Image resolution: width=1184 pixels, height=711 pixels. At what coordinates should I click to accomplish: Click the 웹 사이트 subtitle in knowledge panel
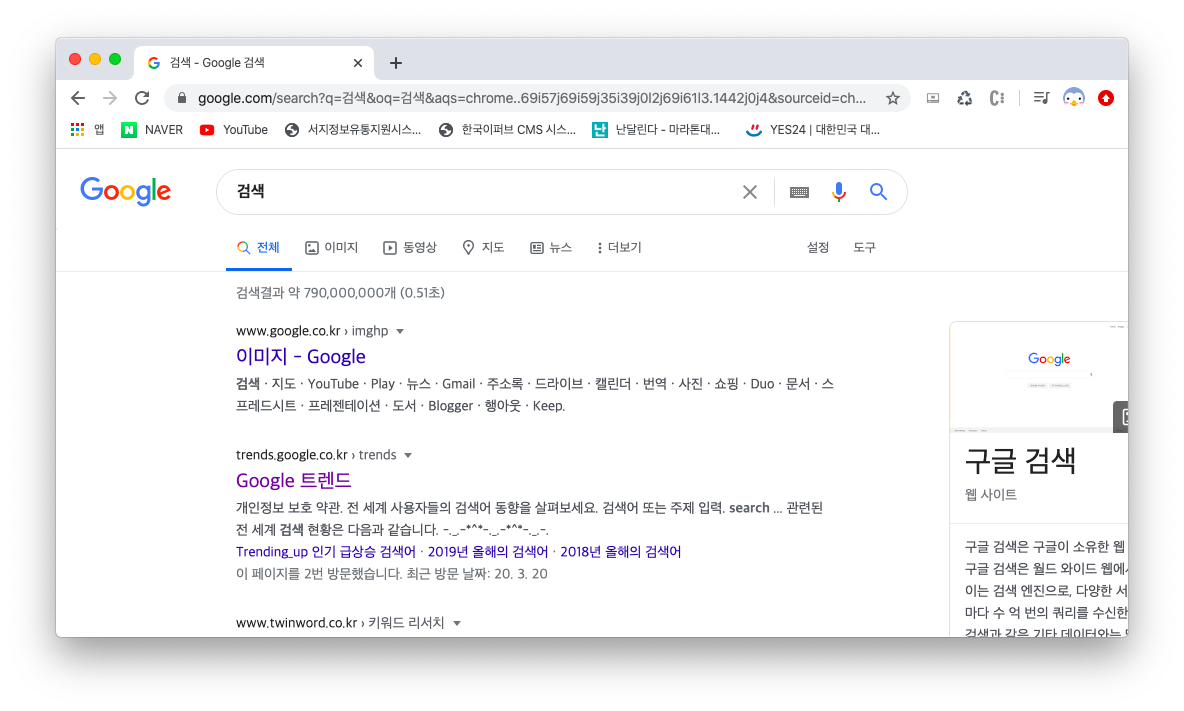[991, 495]
